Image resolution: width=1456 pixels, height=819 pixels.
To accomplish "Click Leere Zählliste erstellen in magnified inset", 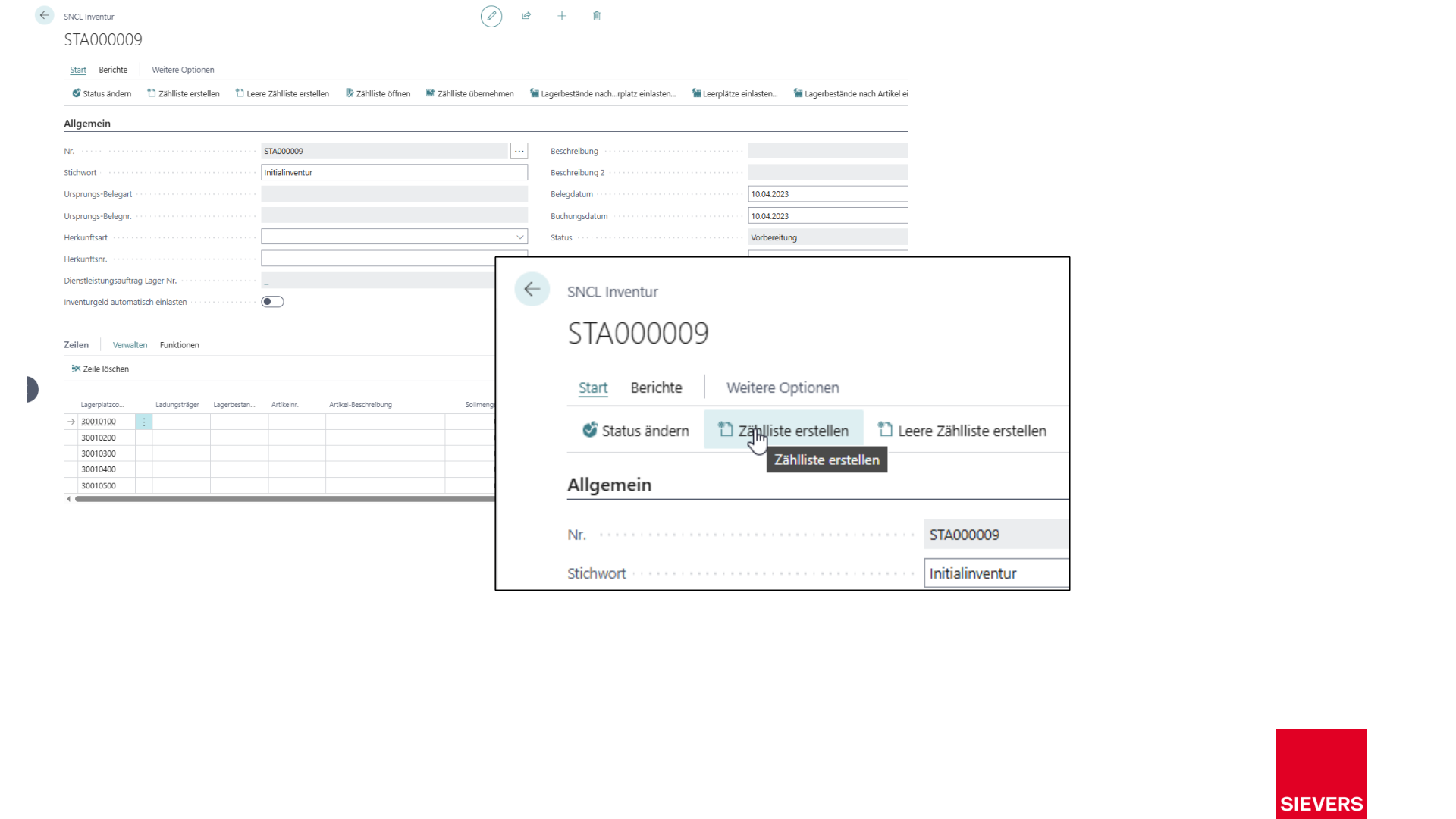I will [962, 431].
